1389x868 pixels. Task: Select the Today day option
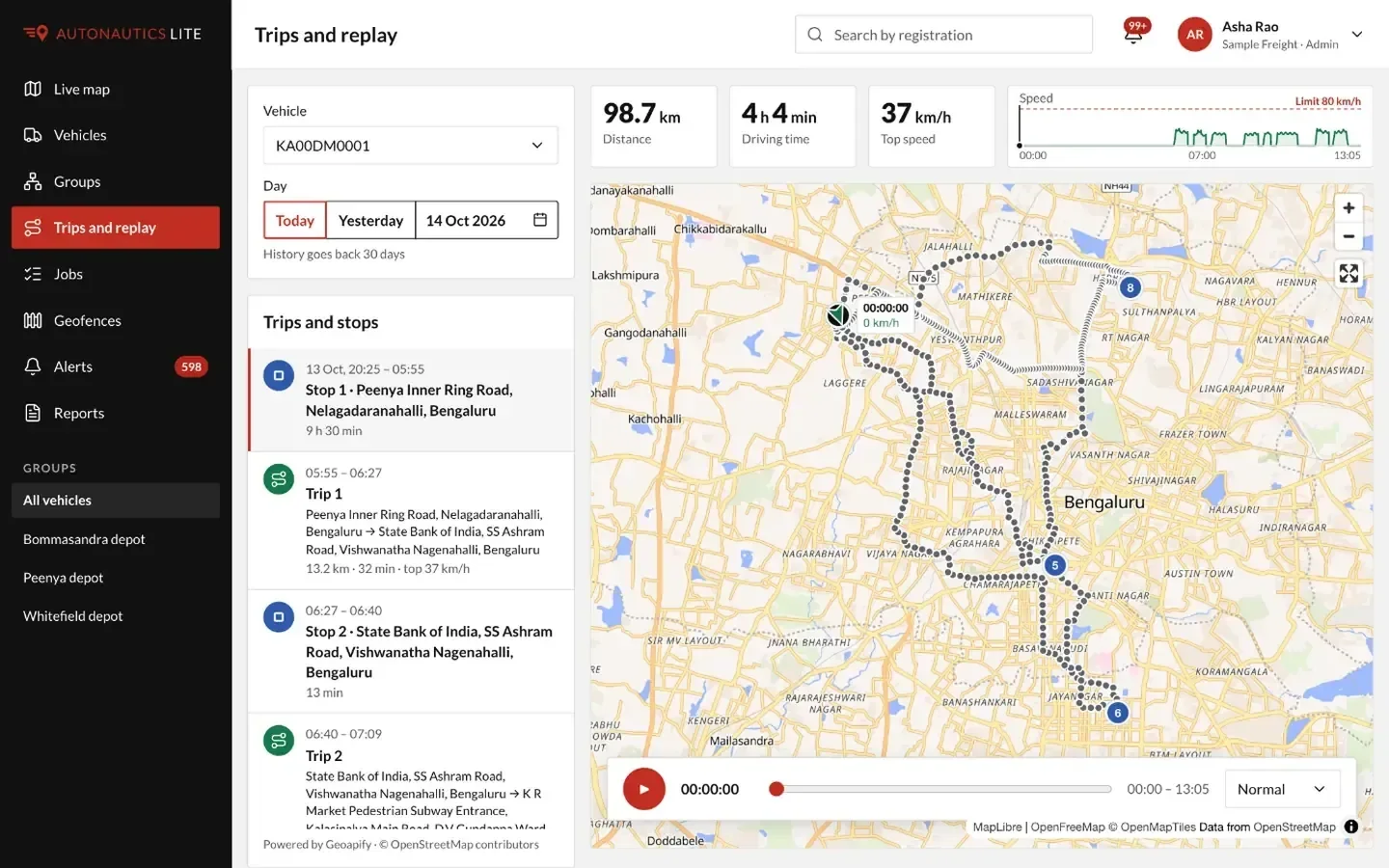295,220
